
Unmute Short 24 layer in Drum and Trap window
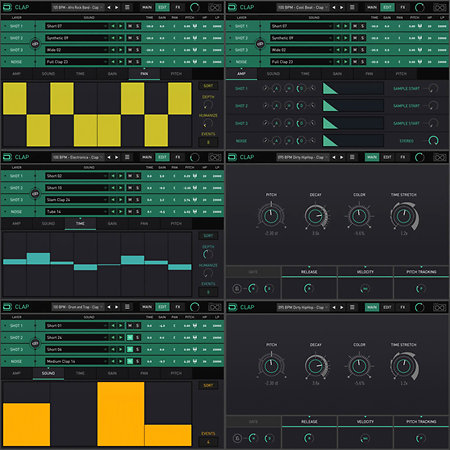pos(130,338)
